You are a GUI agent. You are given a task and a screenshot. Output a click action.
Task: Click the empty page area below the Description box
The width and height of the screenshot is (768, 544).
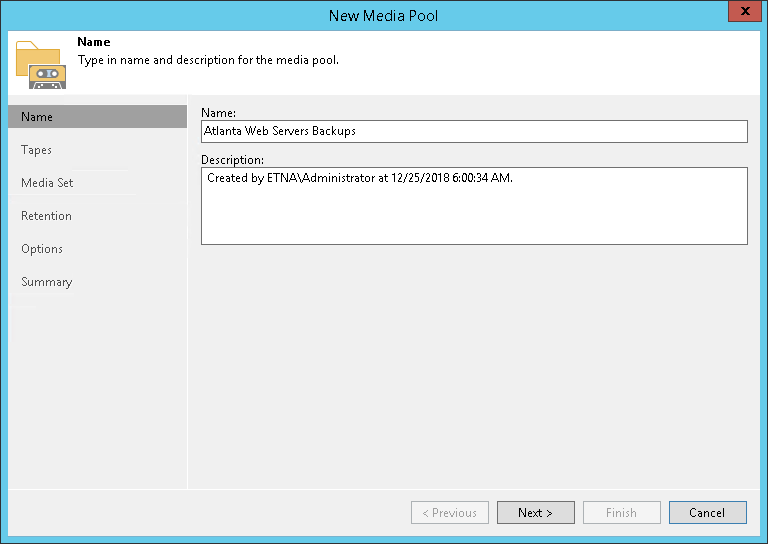474,360
